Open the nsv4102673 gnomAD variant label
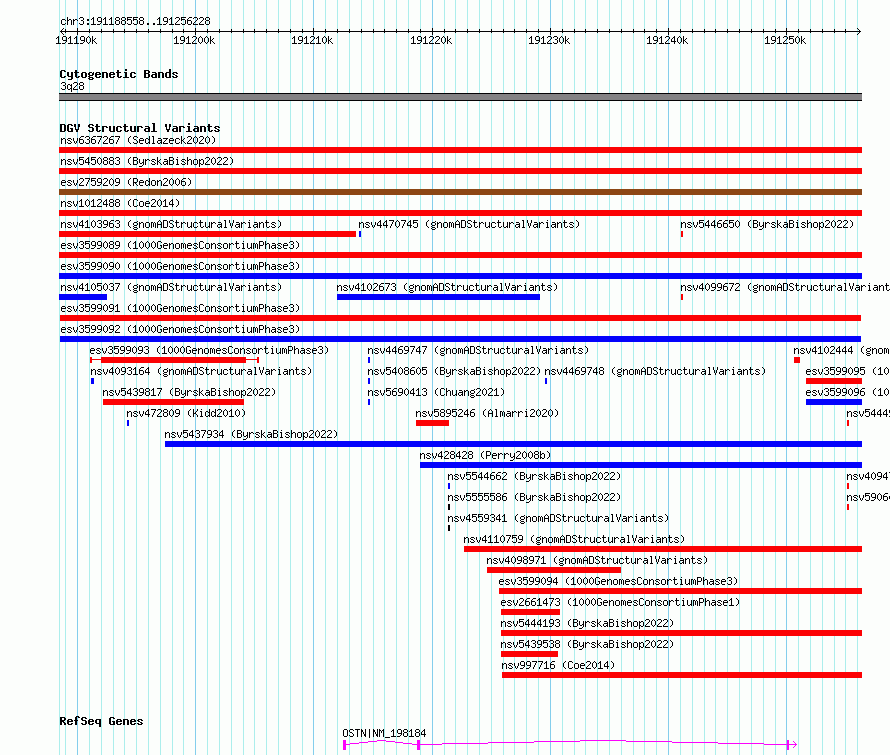The image size is (890, 755). pyautogui.click(x=447, y=287)
